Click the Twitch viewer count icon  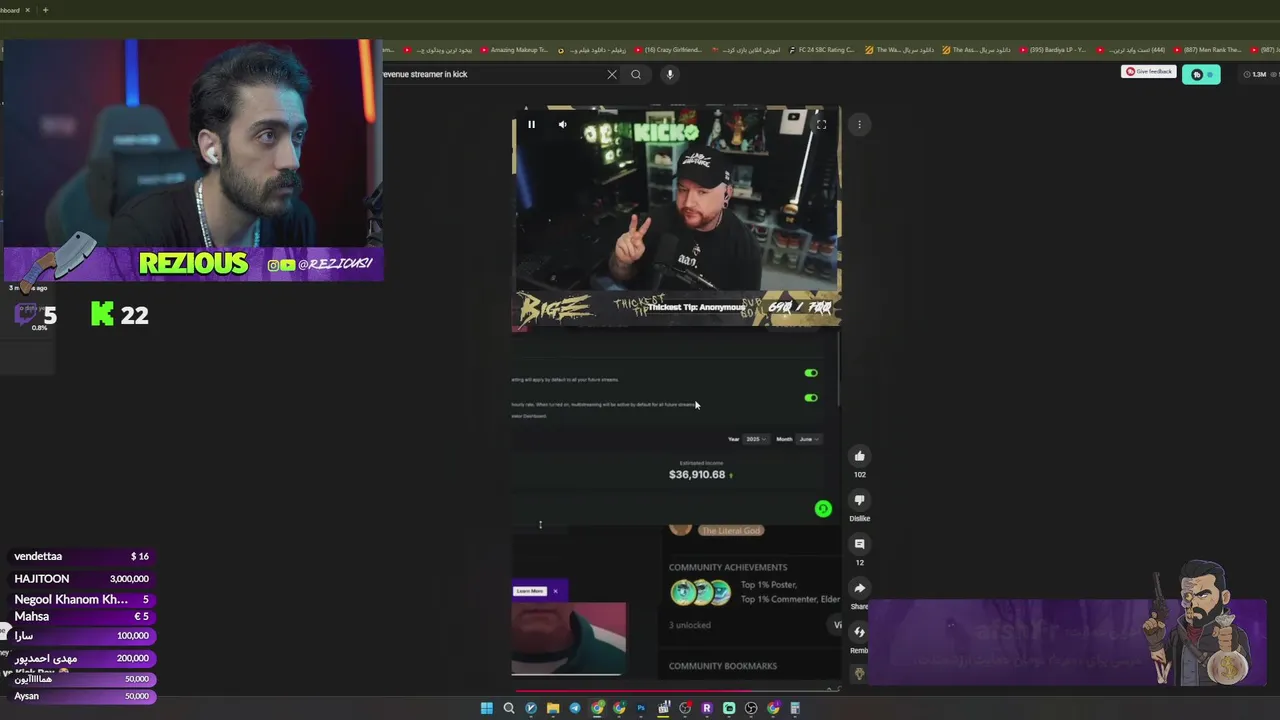click(26, 314)
